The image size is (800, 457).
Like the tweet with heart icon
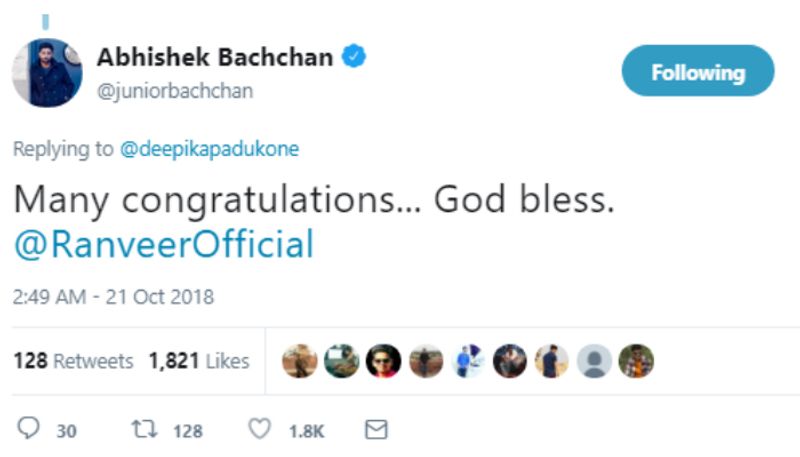[259, 430]
